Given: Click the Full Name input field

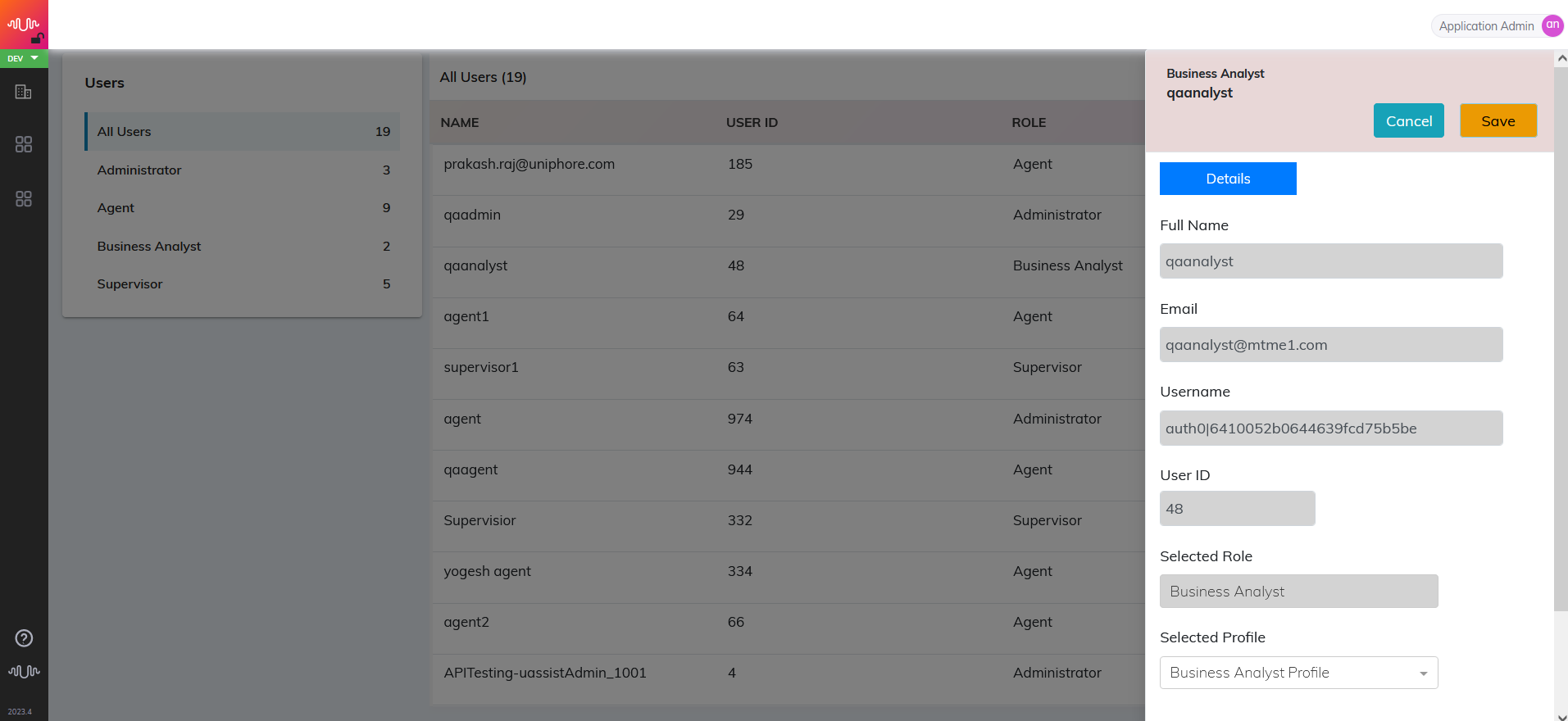Looking at the screenshot, I should tap(1331, 261).
